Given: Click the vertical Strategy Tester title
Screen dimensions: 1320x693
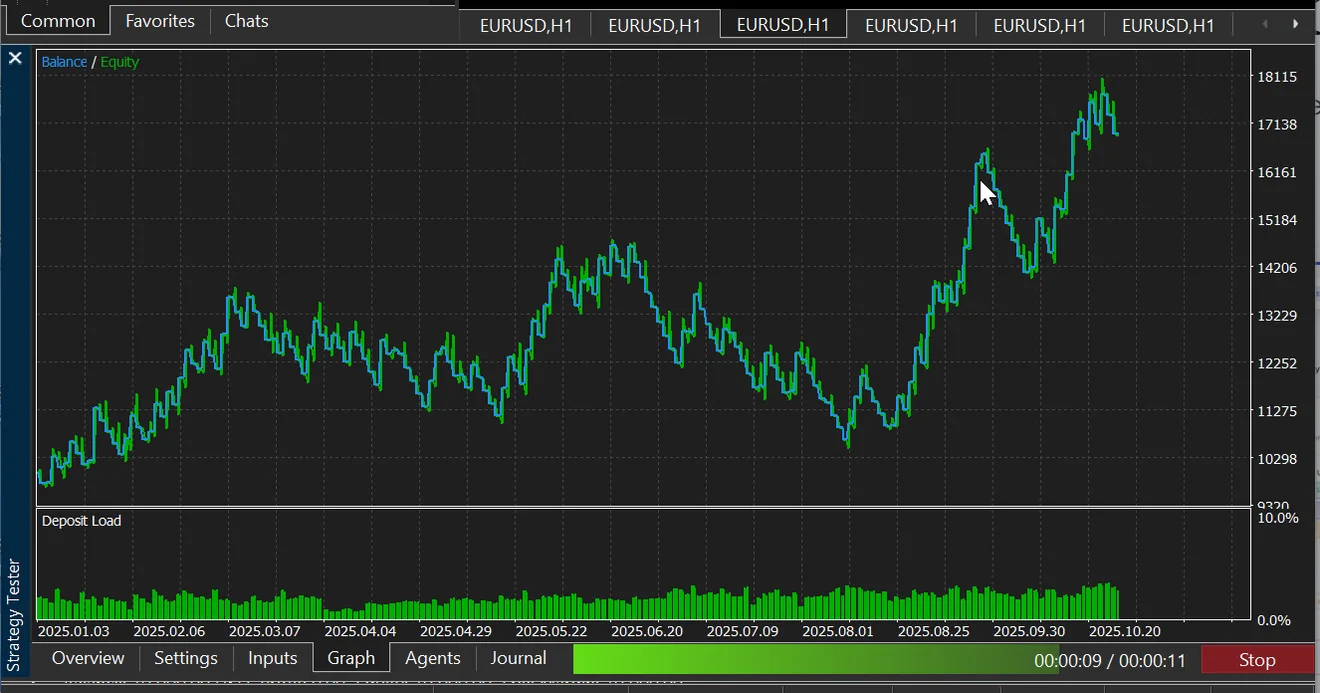Looking at the screenshot, I should tap(14, 615).
